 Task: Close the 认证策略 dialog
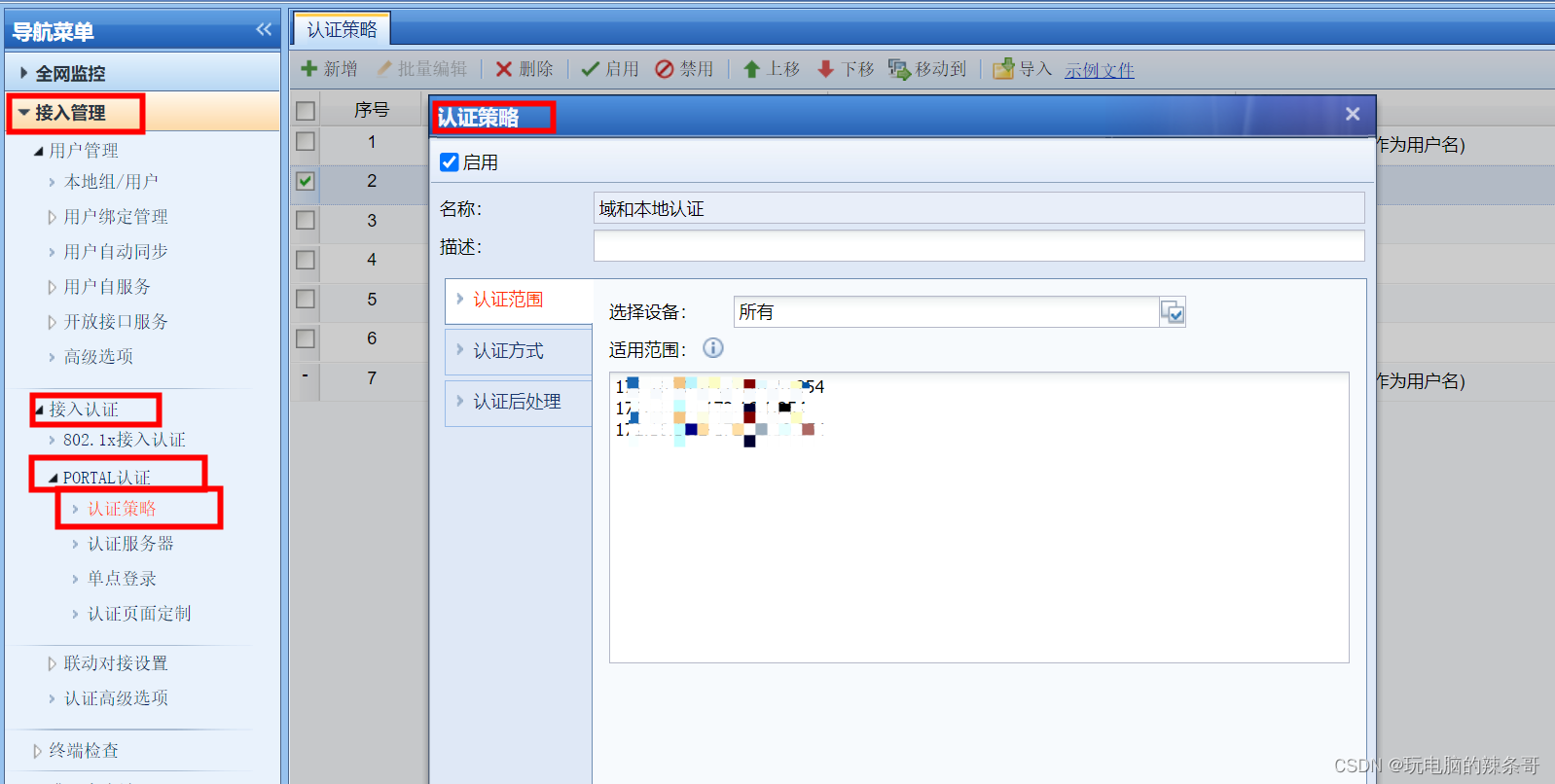point(1353,114)
